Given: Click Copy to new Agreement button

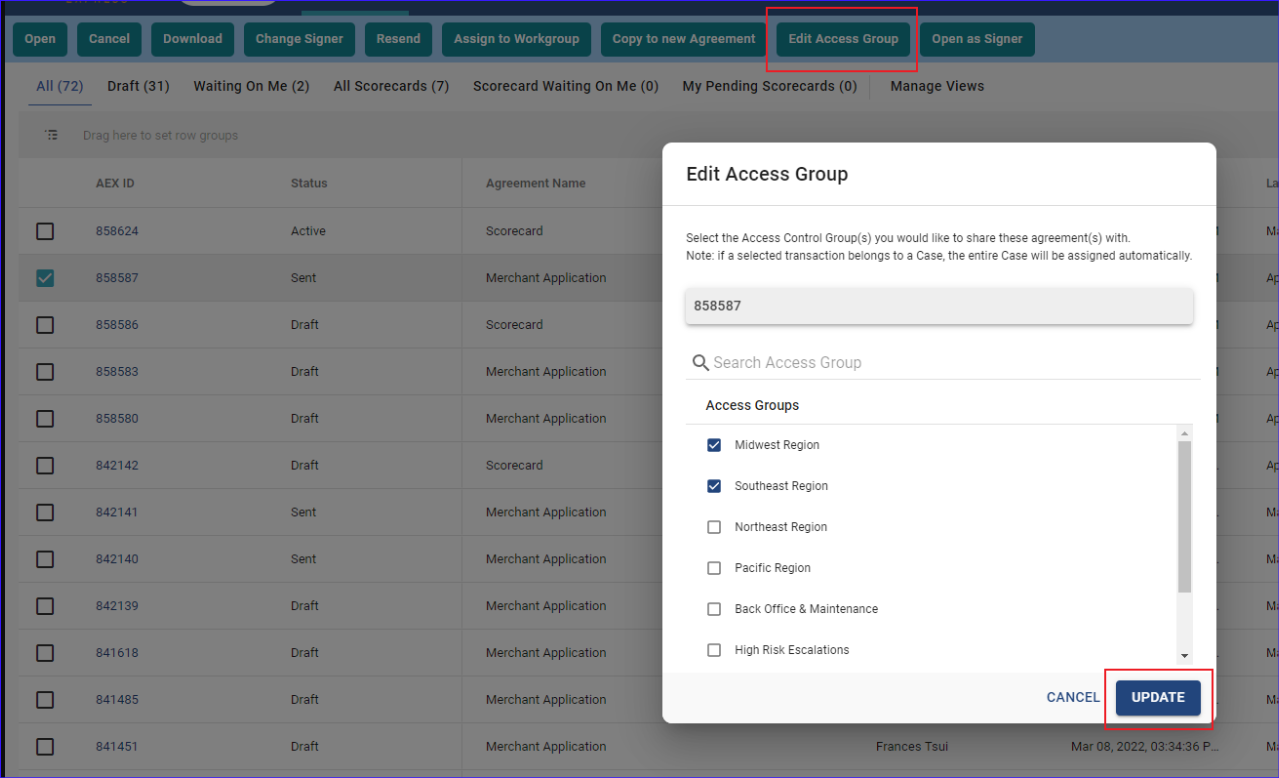Looking at the screenshot, I should click(x=684, y=39).
